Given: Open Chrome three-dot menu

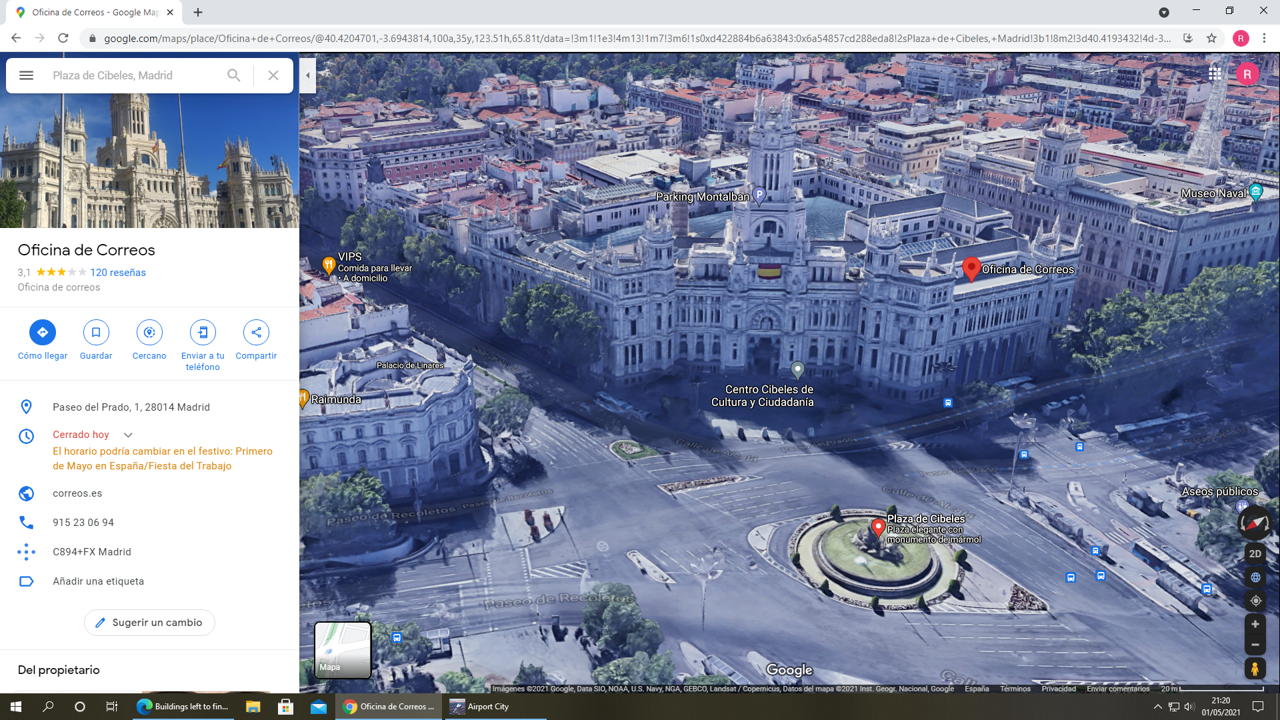Looking at the screenshot, I should [1265, 38].
